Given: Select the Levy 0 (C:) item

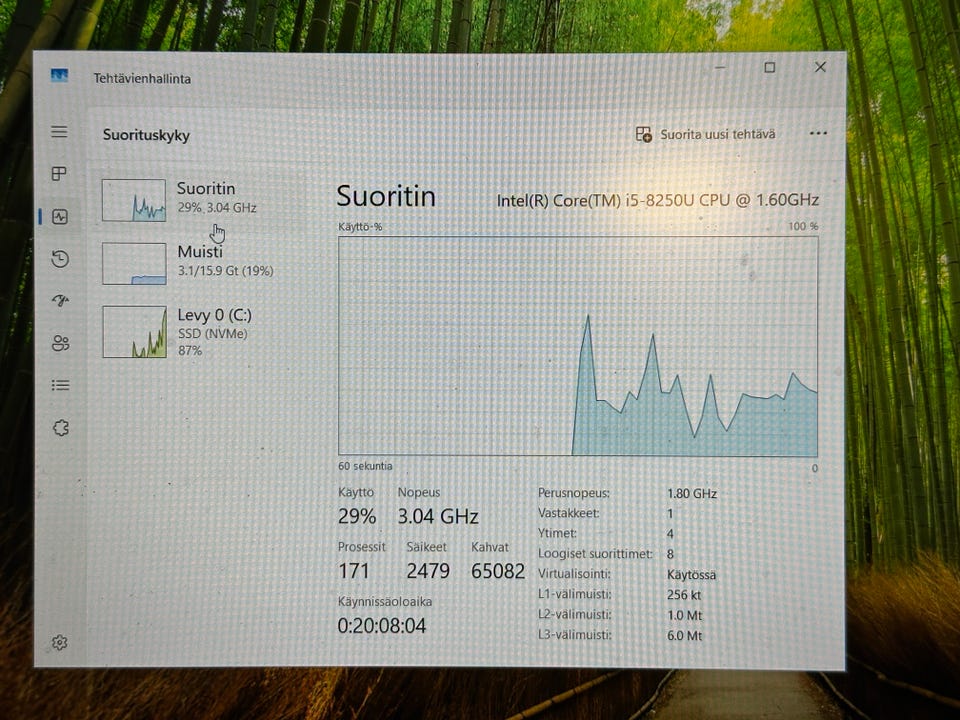Looking at the screenshot, I should pos(205,332).
